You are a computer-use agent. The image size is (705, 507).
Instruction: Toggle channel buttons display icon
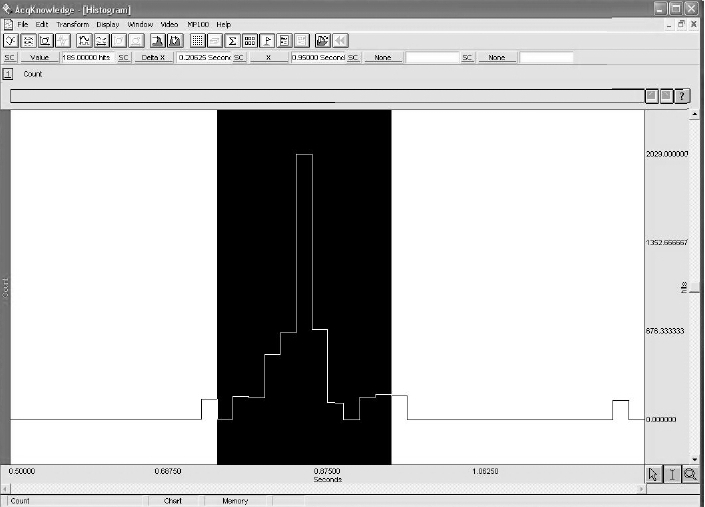pos(250,41)
